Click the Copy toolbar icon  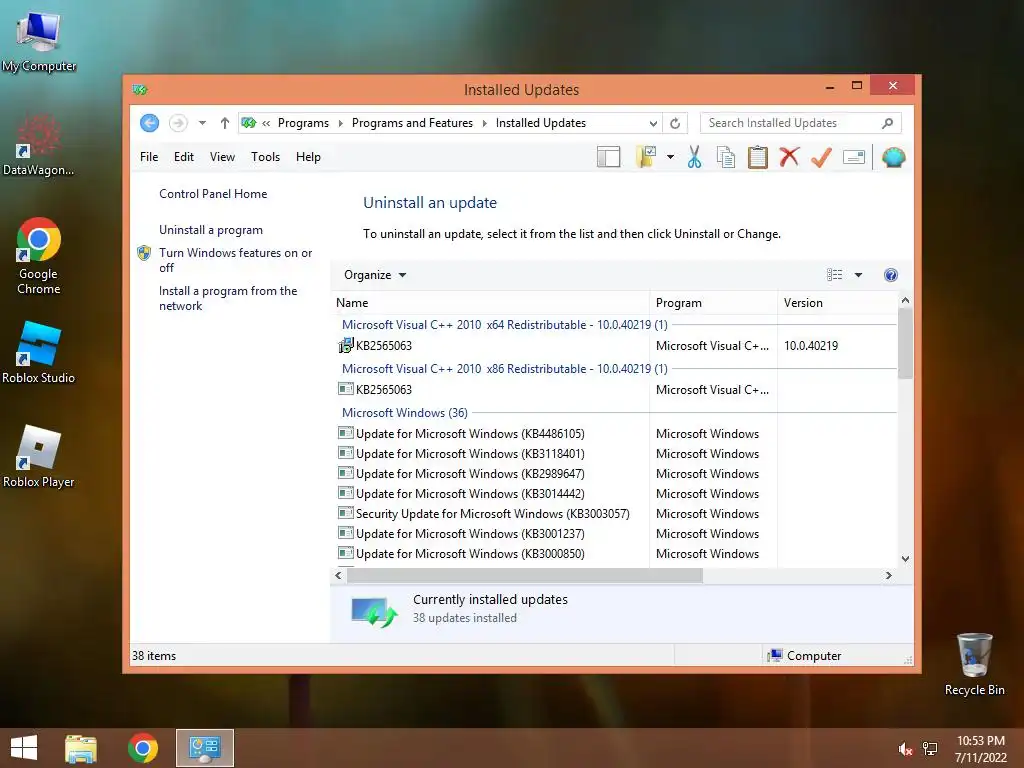tap(726, 157)
